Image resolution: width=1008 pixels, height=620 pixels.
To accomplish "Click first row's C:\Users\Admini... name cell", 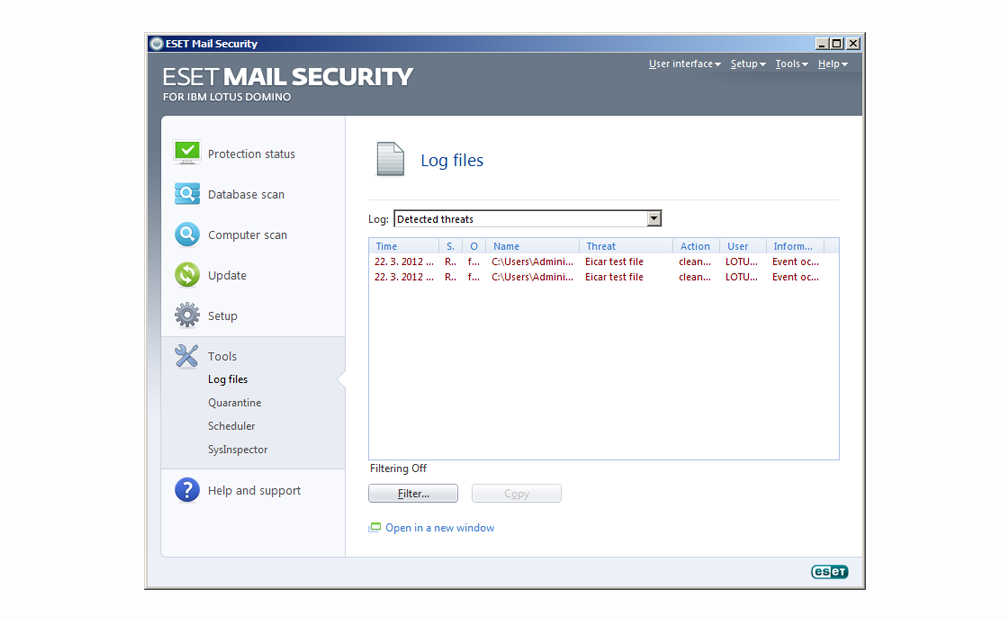I will (532, 262).
